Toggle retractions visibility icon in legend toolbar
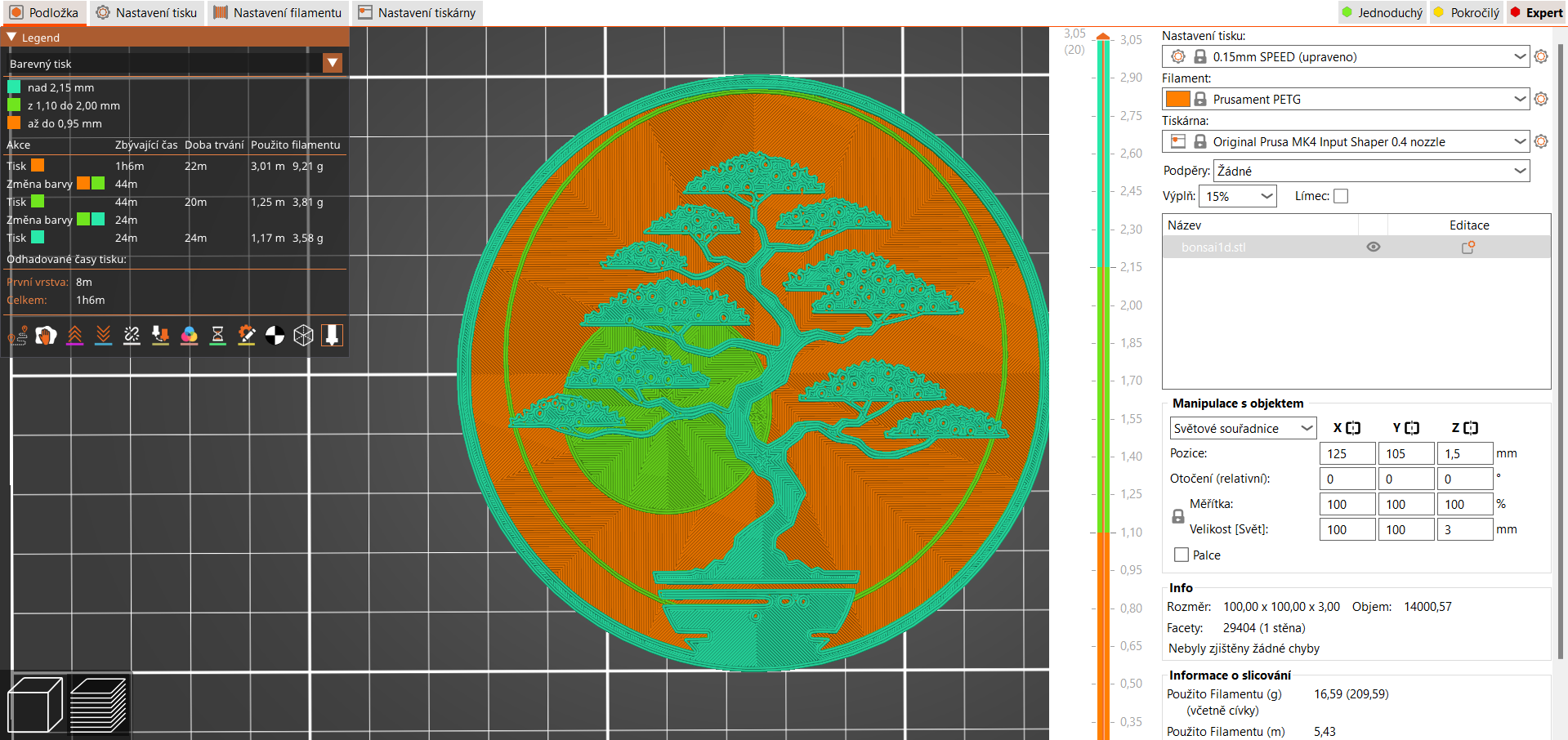Viewport: 1568px width, 740px height. tap(74, 336)
